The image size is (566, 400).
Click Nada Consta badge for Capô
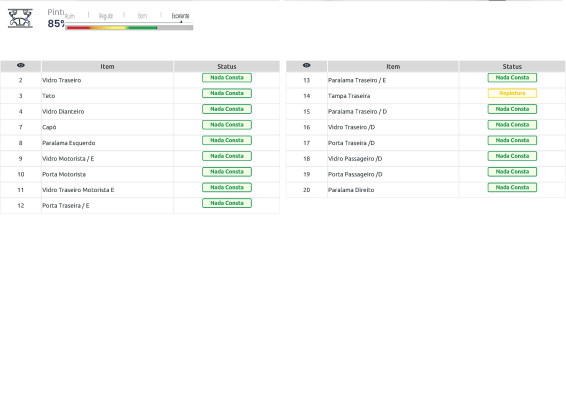tap(227, 125)
